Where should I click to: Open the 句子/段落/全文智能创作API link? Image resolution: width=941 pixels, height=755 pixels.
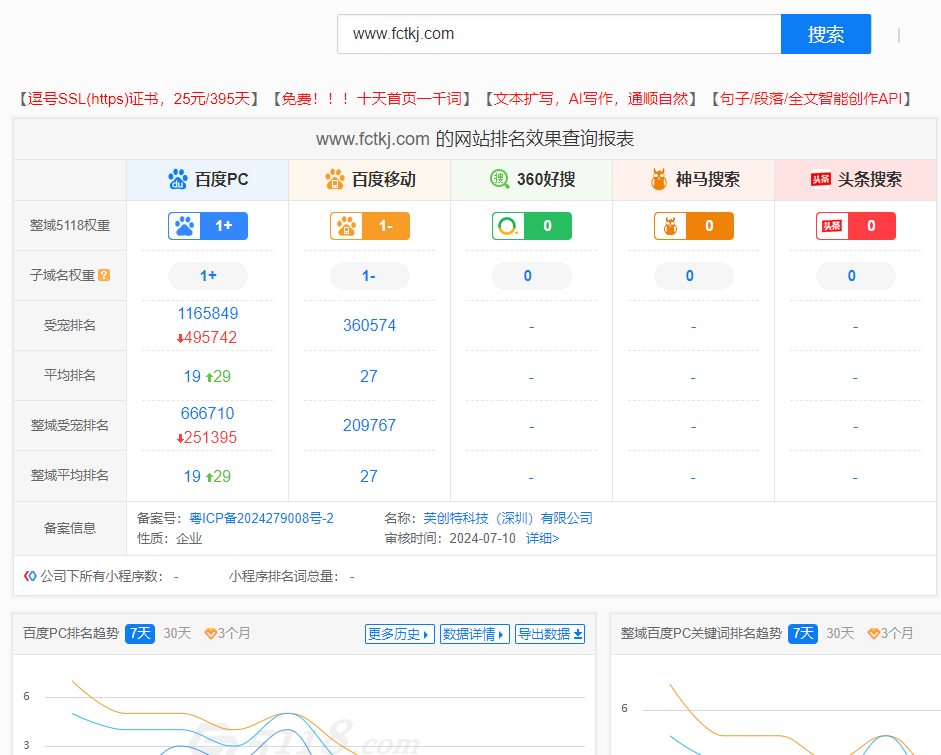tap(811, 98)
